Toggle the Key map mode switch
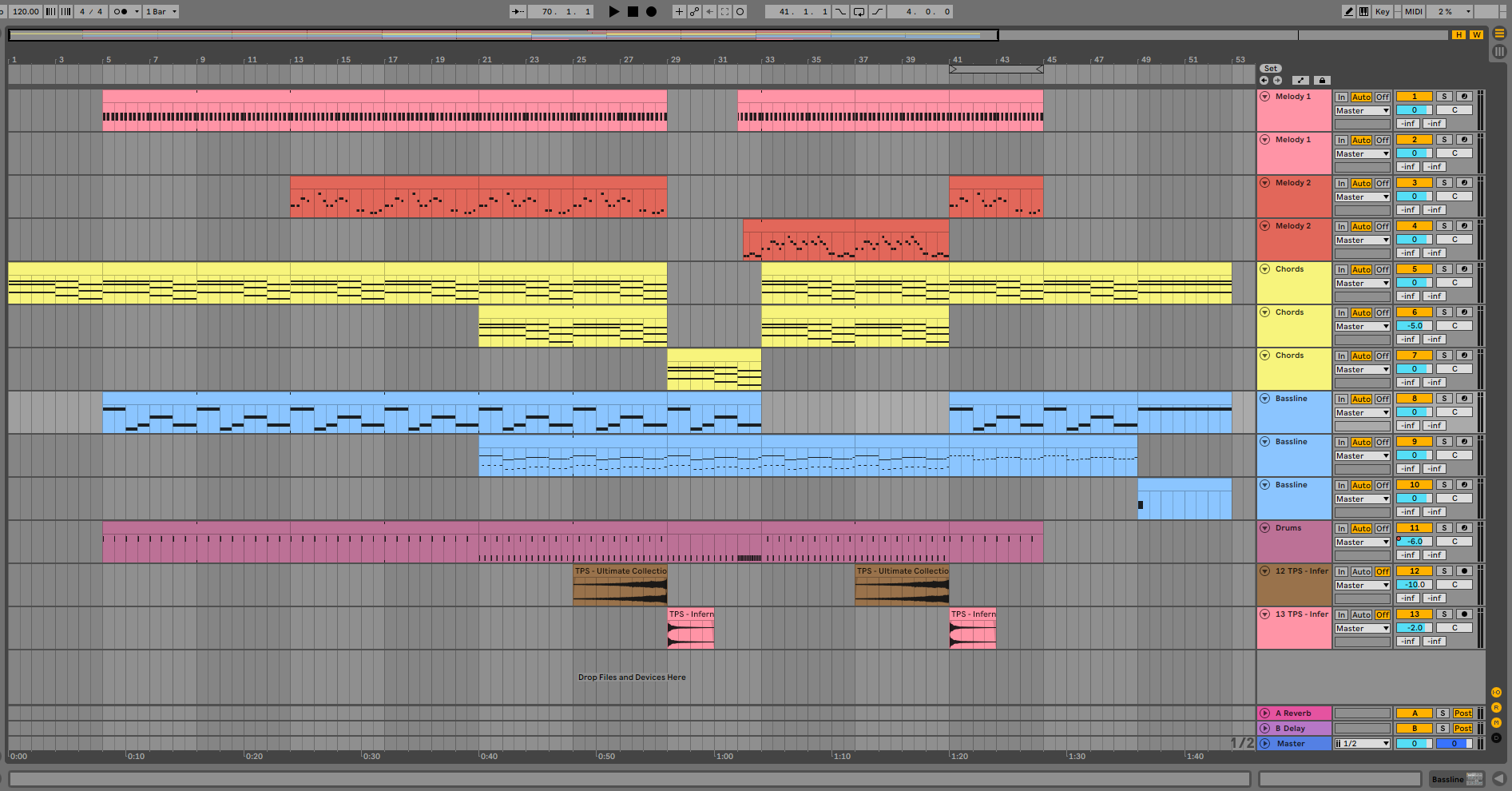This screenshot has height=791, width=1512. [1383, 11]
